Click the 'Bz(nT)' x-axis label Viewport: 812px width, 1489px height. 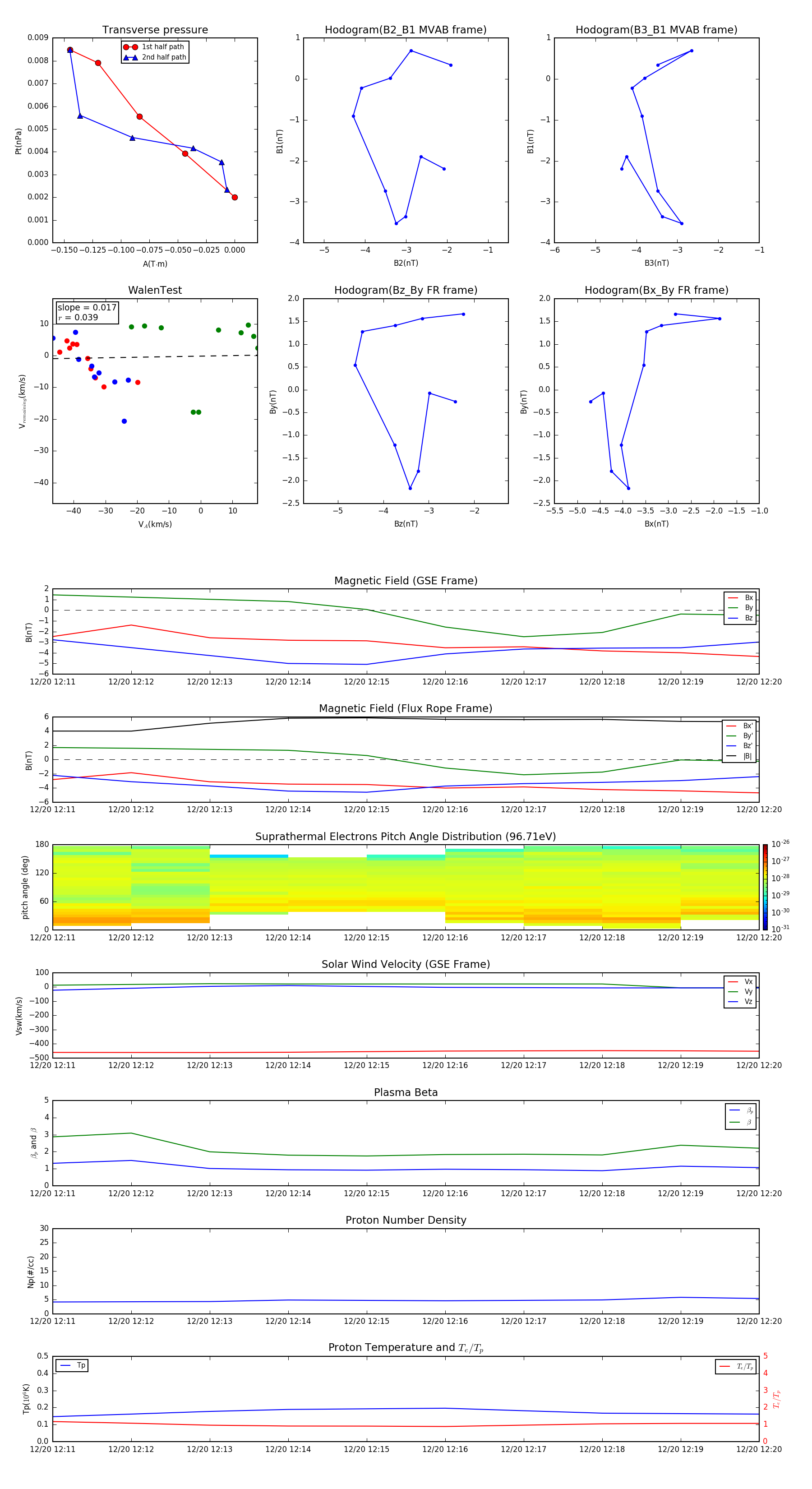tap(406, 524)
